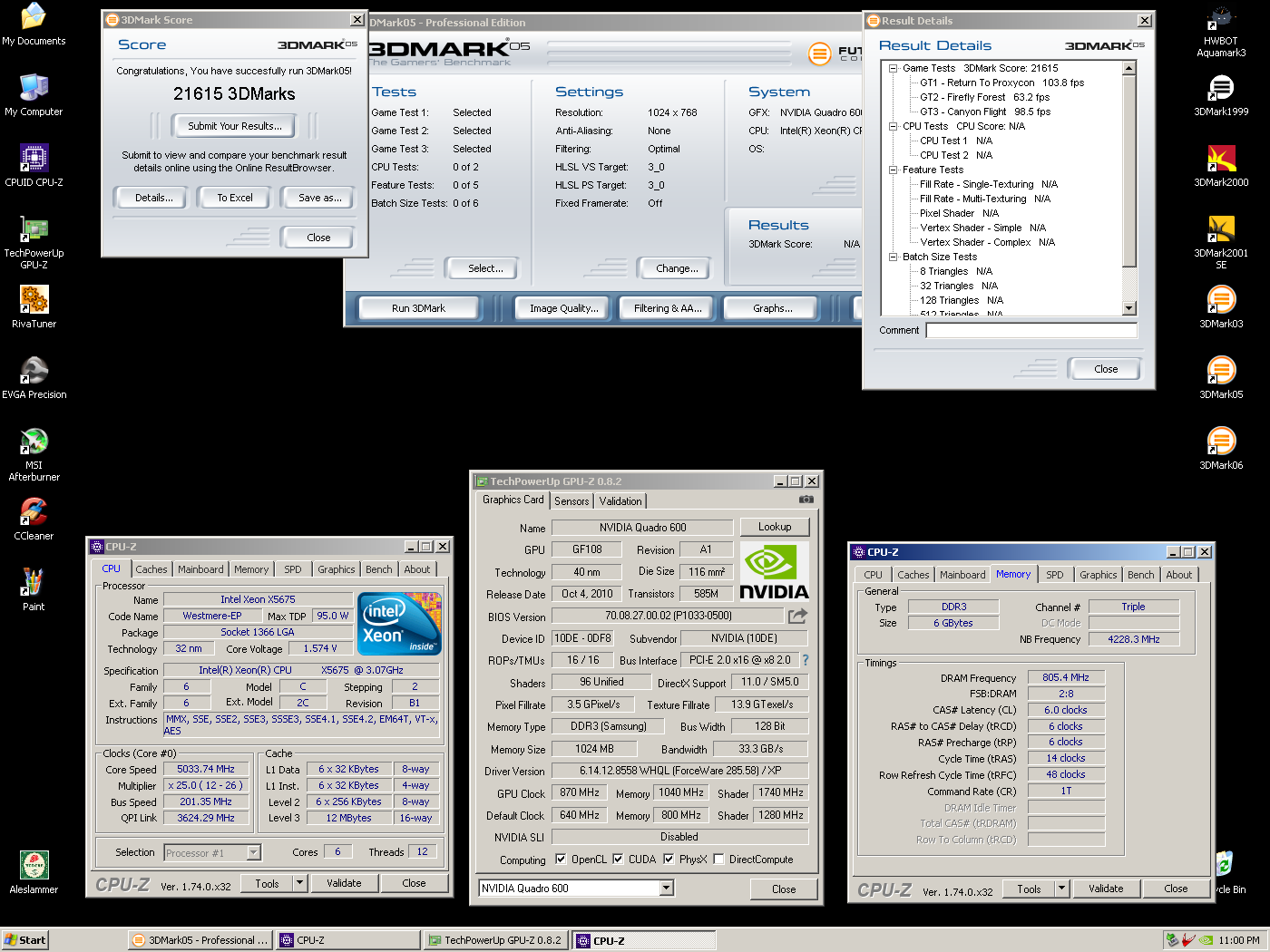Click Result Details scrollbar up arrow

1129,68
